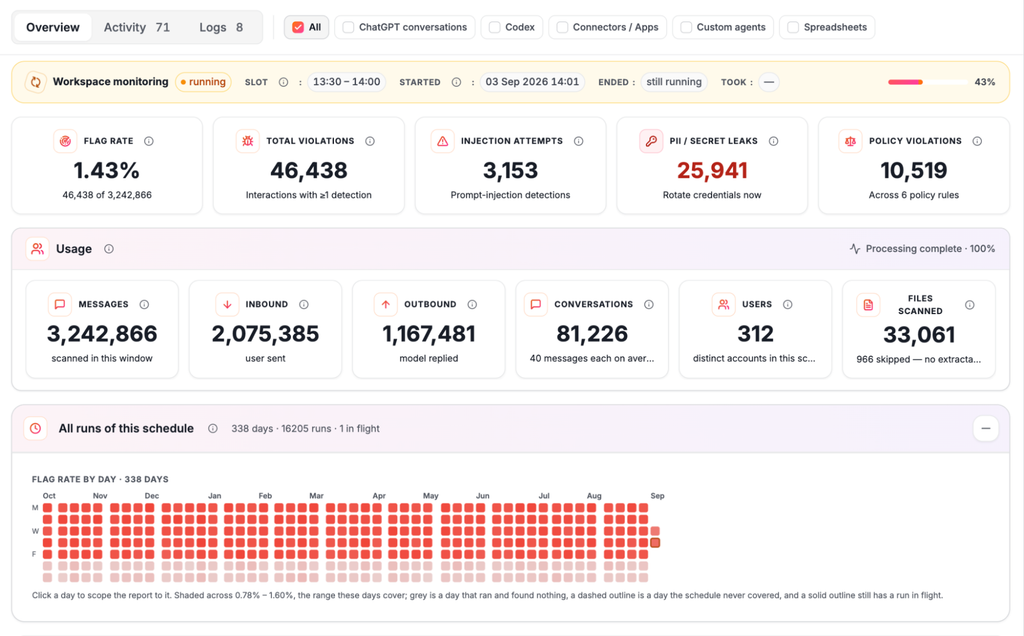
Task: Click the Messages chat bubble icon
Action: pos(60,304)
